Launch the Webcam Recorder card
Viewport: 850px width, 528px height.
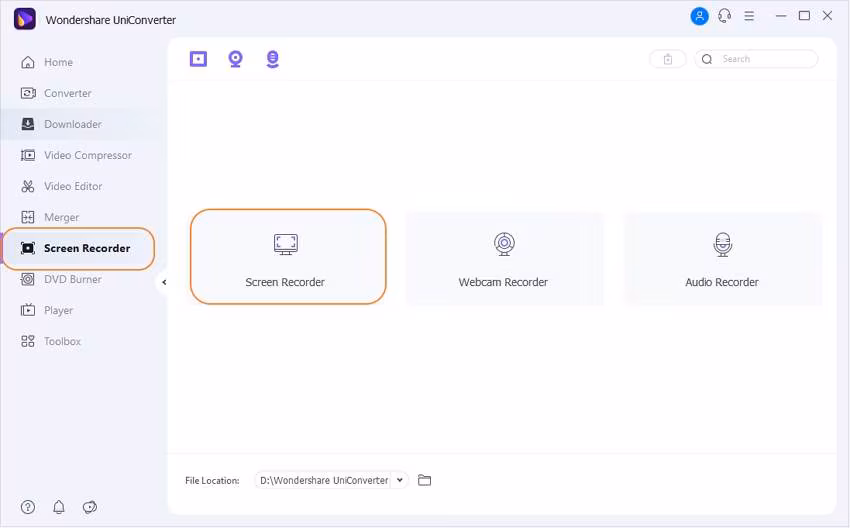[x=504, y=259]
